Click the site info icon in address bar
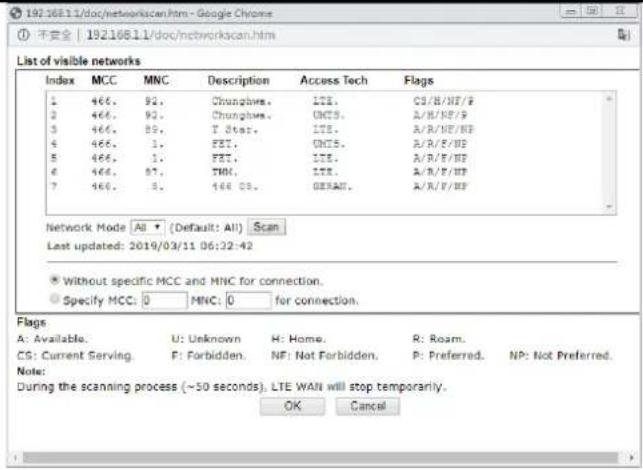This screenshot has height=470, width=643. click(x=23, y=35)
